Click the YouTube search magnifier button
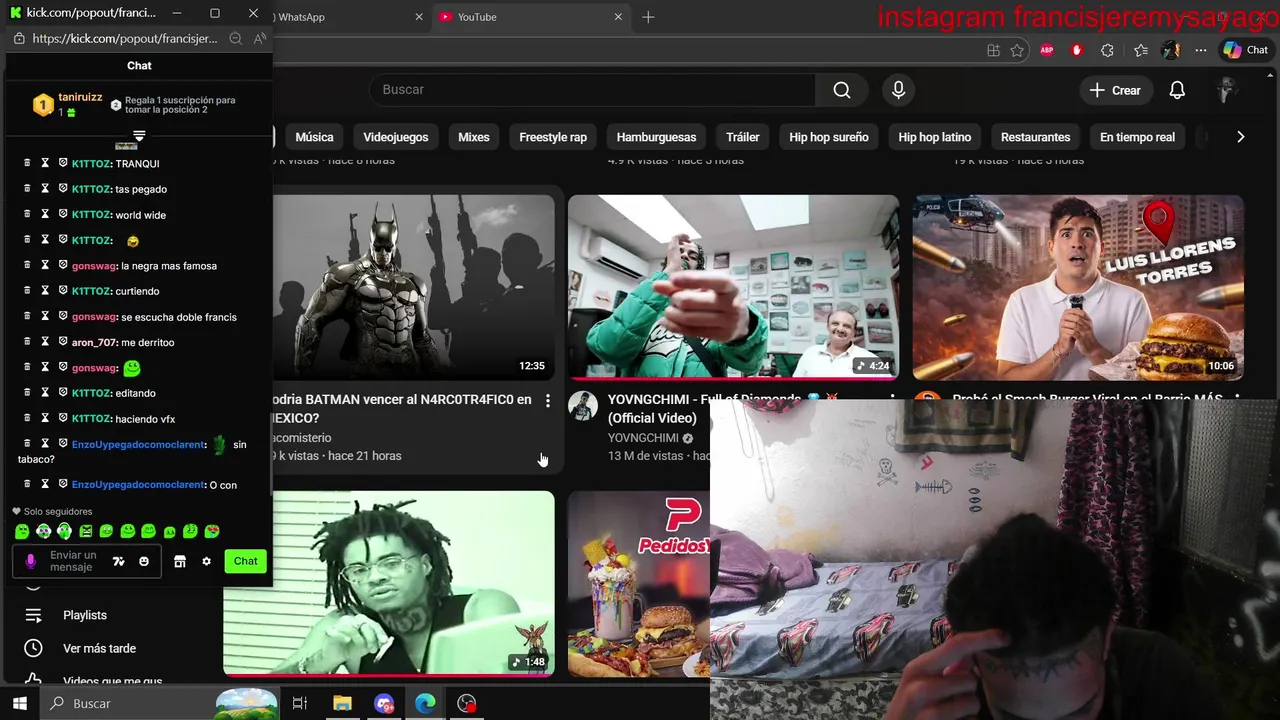The width and height of the screenshot is (1280, 720). [842, 90]
